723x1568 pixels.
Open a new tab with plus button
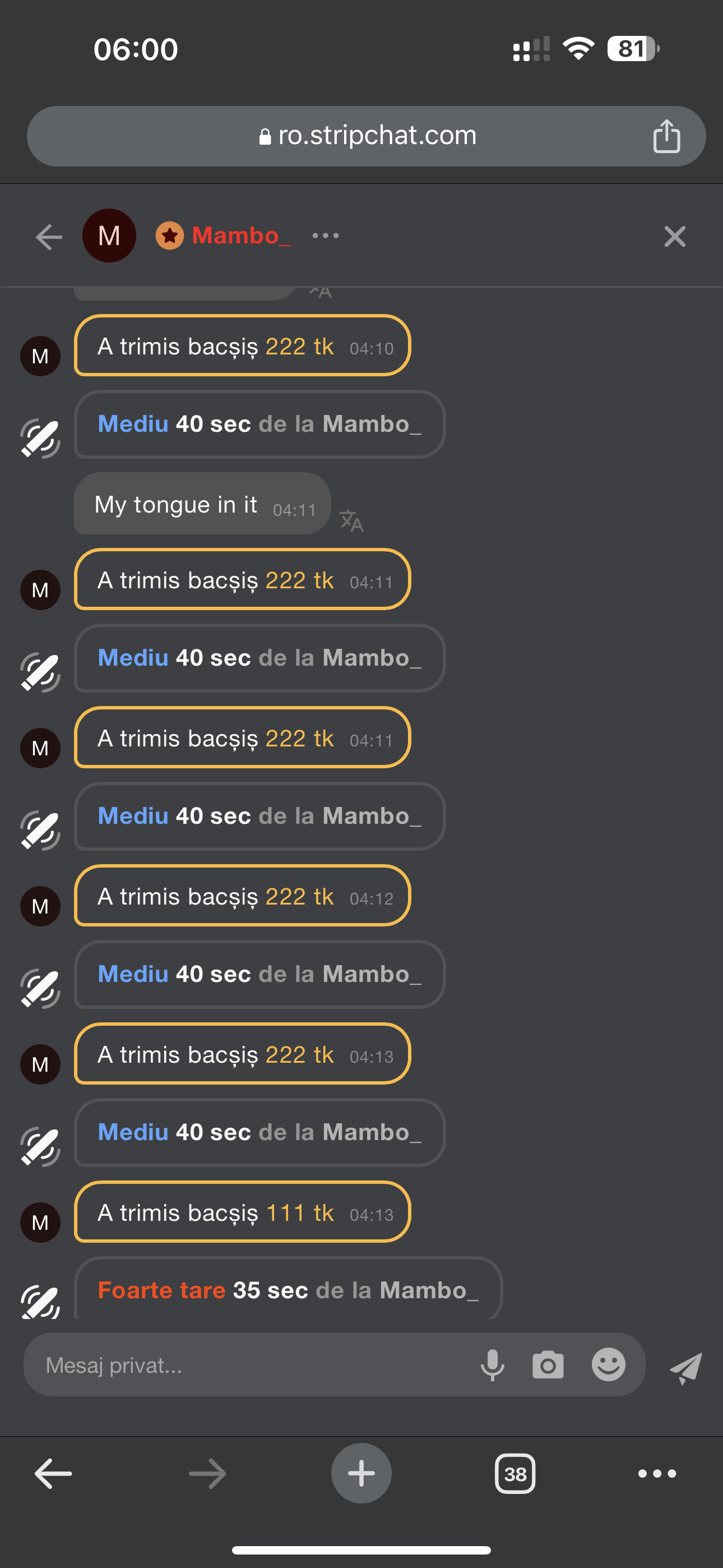click(361, 1473)
